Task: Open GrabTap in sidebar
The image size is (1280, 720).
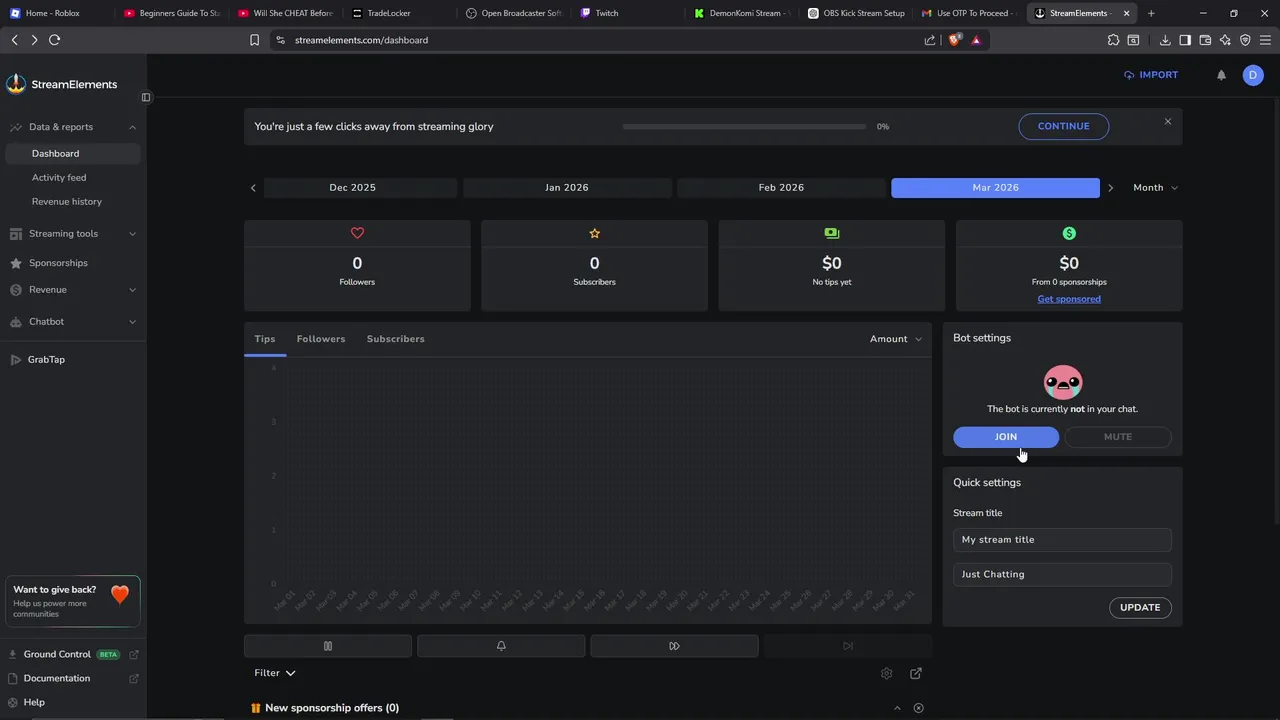Action: click(46, 360)
